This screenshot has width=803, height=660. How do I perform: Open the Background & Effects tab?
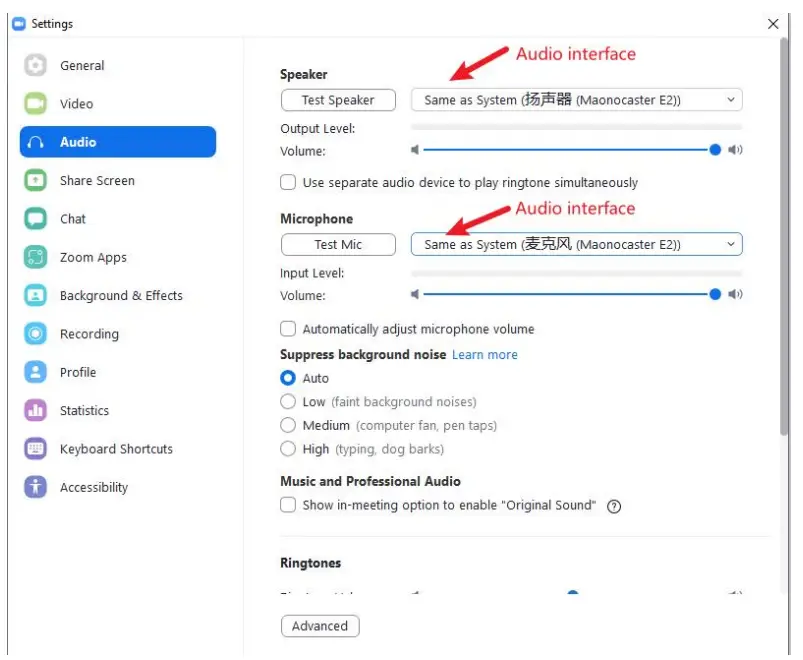[x=121, y=296]
